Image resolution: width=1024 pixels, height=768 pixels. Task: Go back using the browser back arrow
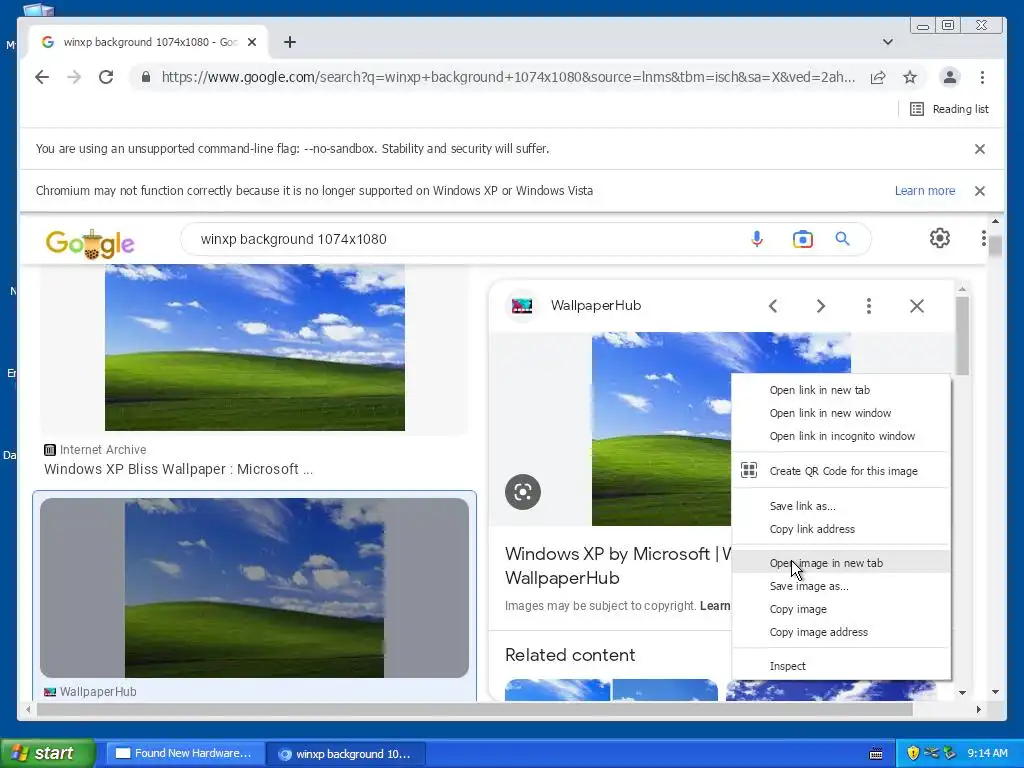[42, 77]
